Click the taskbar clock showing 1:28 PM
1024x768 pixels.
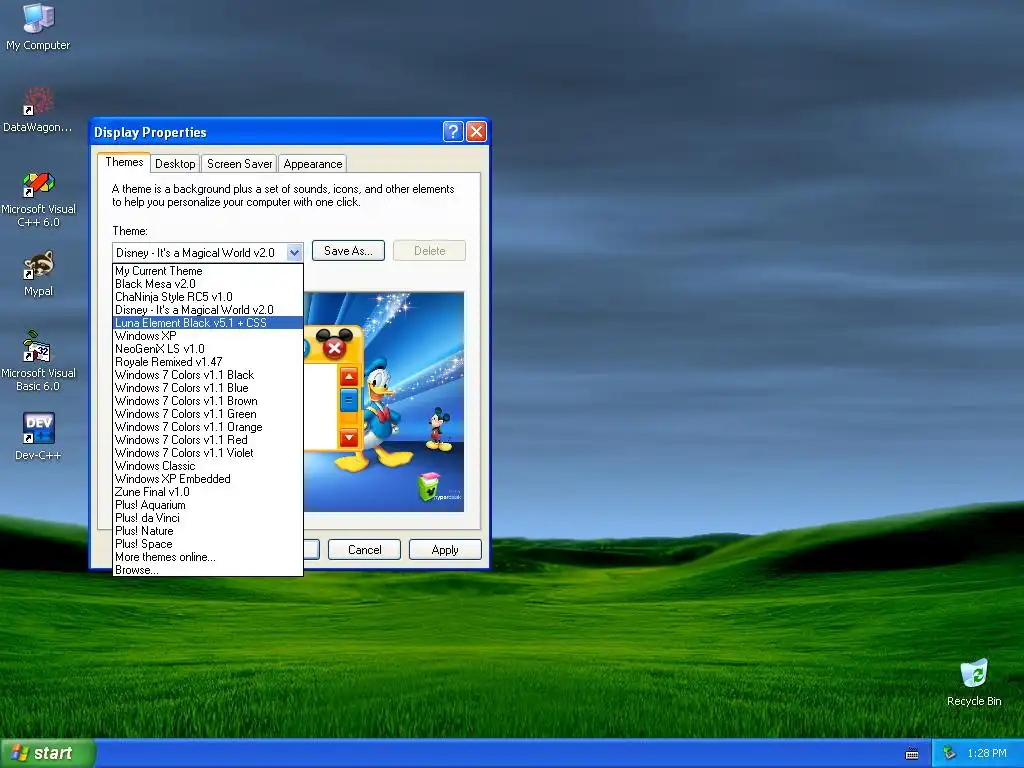click(986, 754)
